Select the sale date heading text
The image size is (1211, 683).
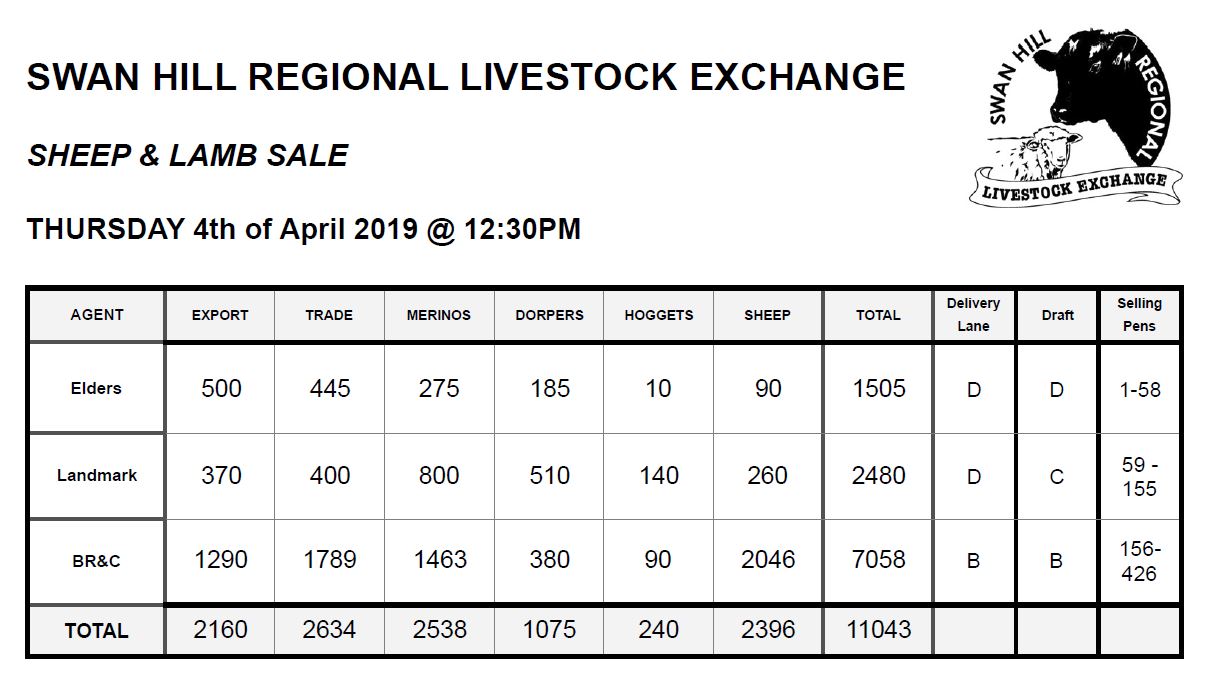point(304,229)
